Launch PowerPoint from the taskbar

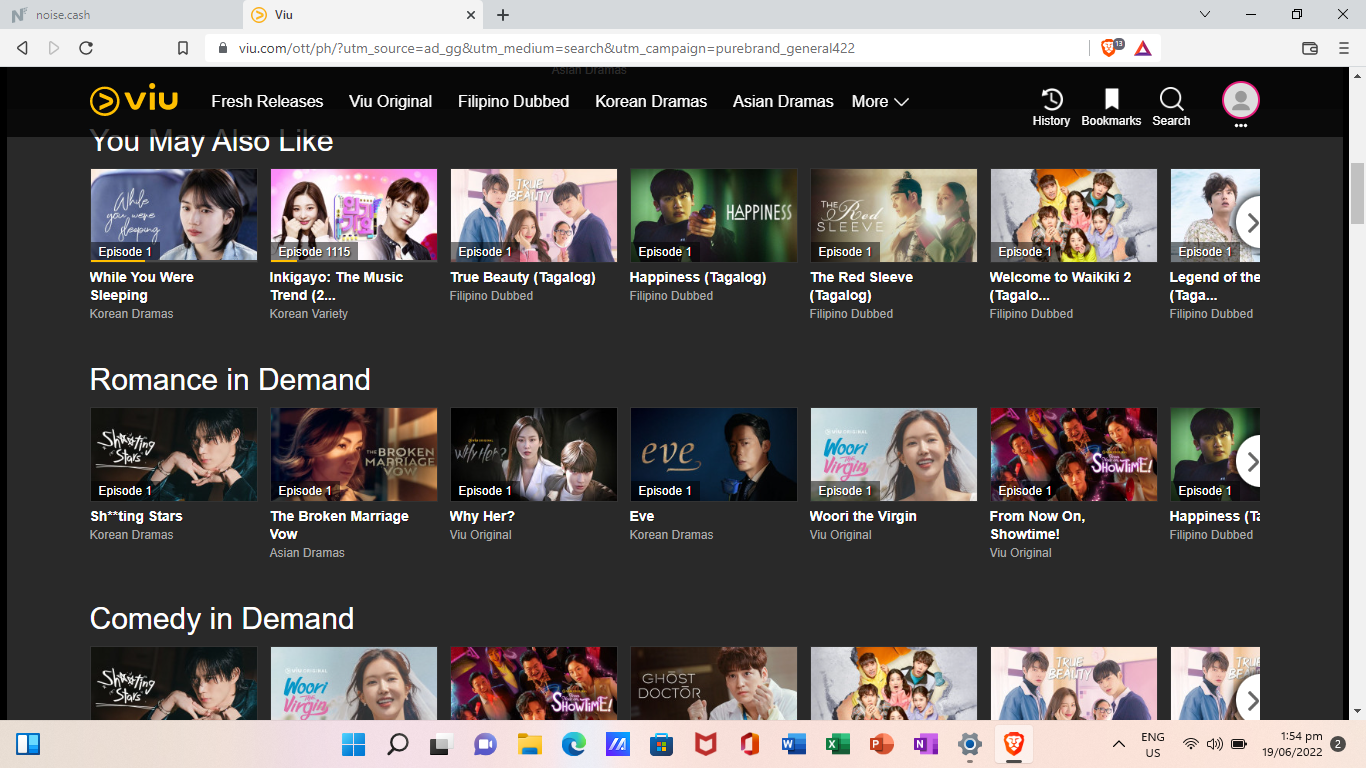pos(881,745)
